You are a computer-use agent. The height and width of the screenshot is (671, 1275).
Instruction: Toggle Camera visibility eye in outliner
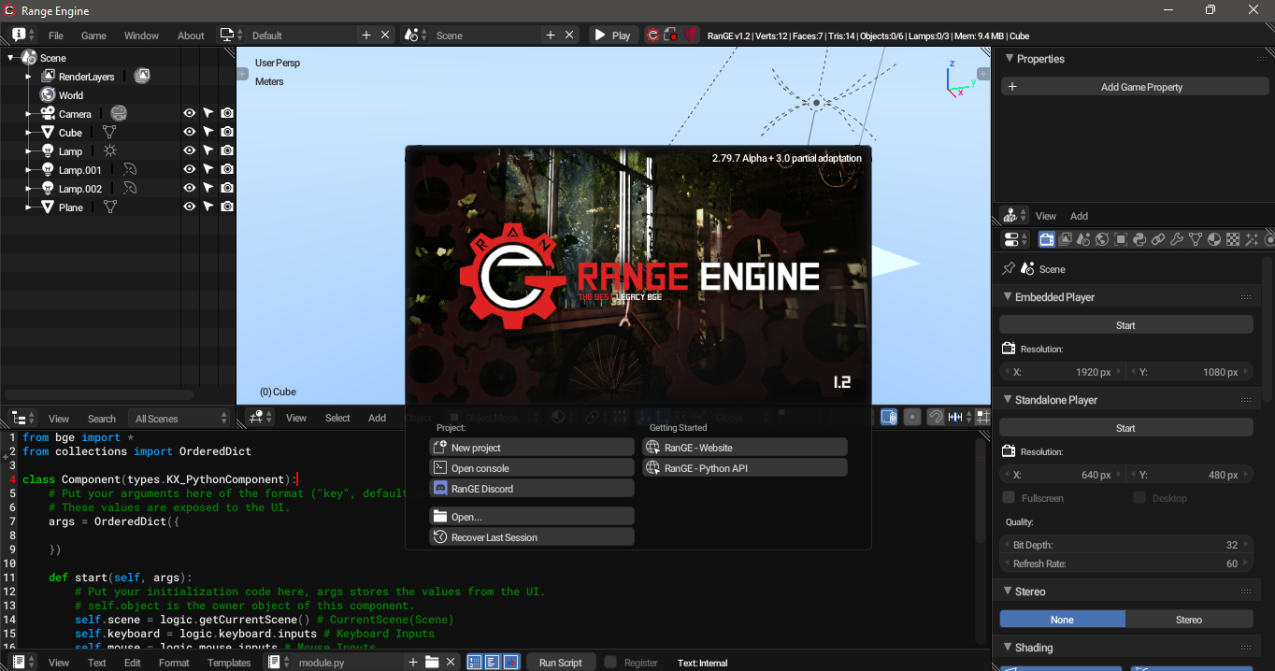point(189,113)
